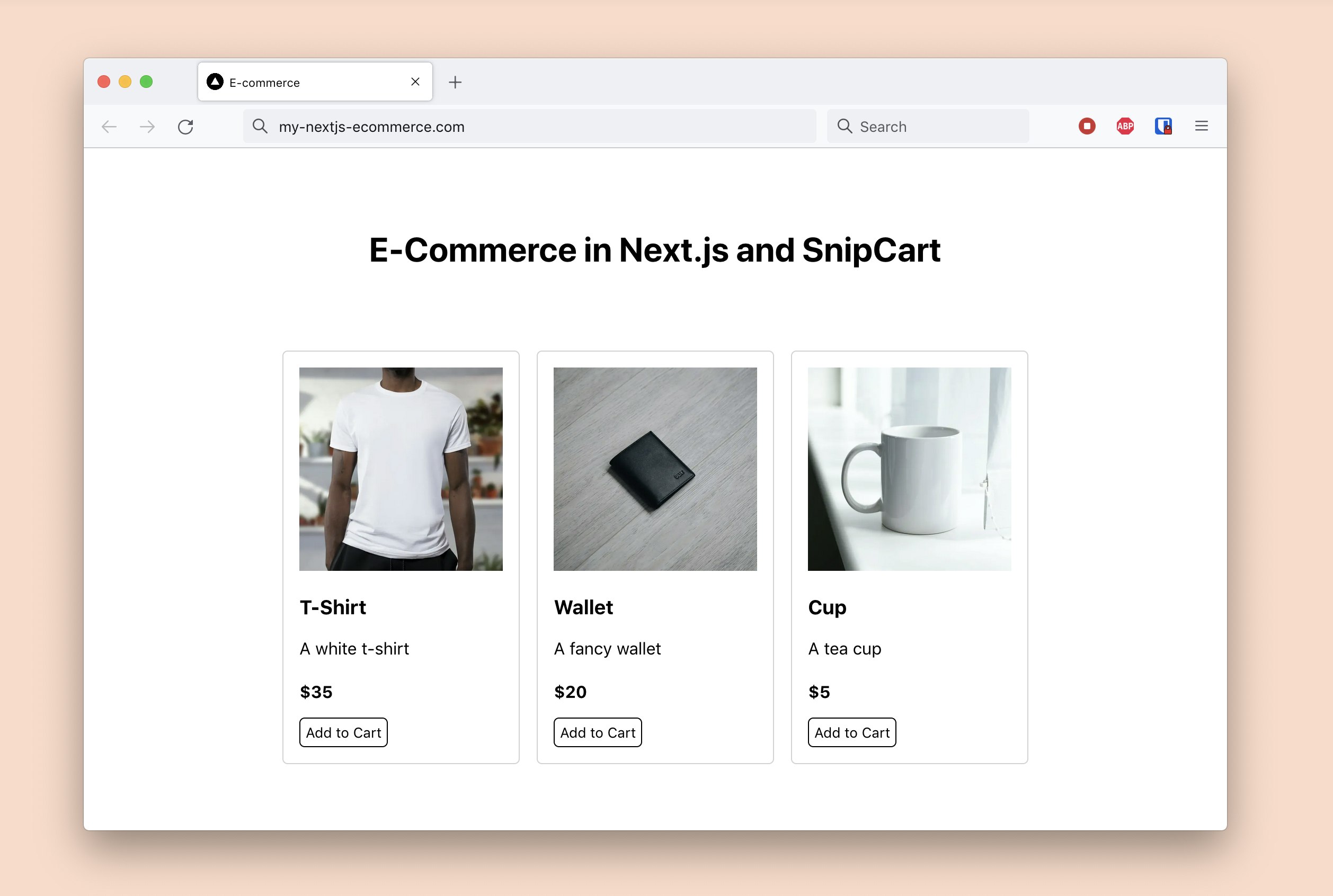Open a new browser tab
Image resolution: width=1333 pixels, height=896 pixels.
(455, 82)
